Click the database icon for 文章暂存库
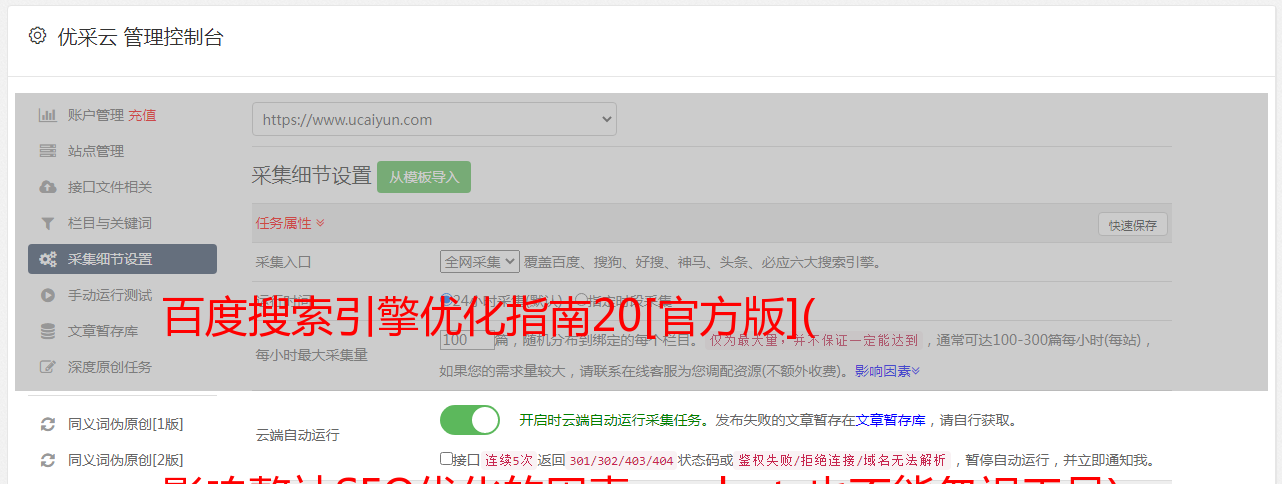 click(47, 331)
